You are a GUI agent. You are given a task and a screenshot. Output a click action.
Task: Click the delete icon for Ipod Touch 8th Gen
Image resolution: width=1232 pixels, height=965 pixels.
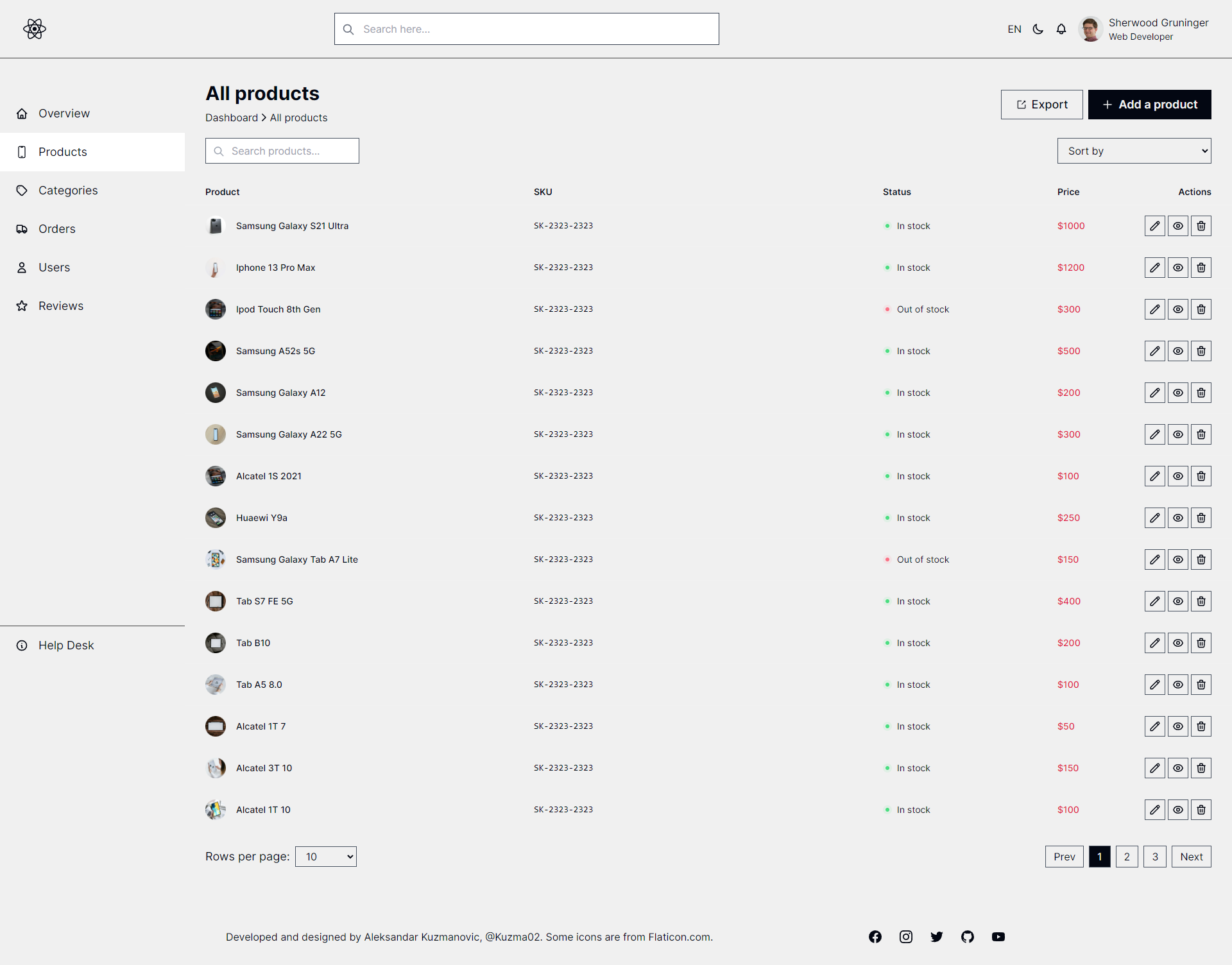point(1200,309)
